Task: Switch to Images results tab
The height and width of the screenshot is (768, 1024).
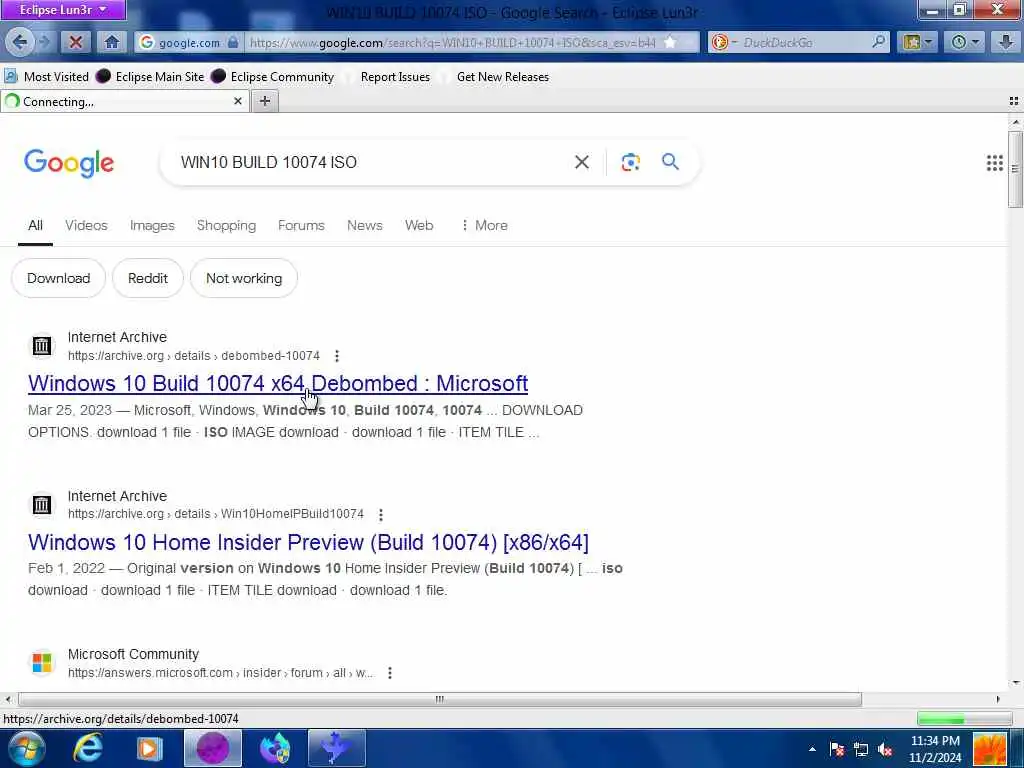Action: pyautogui.click(x=152, y=225)
